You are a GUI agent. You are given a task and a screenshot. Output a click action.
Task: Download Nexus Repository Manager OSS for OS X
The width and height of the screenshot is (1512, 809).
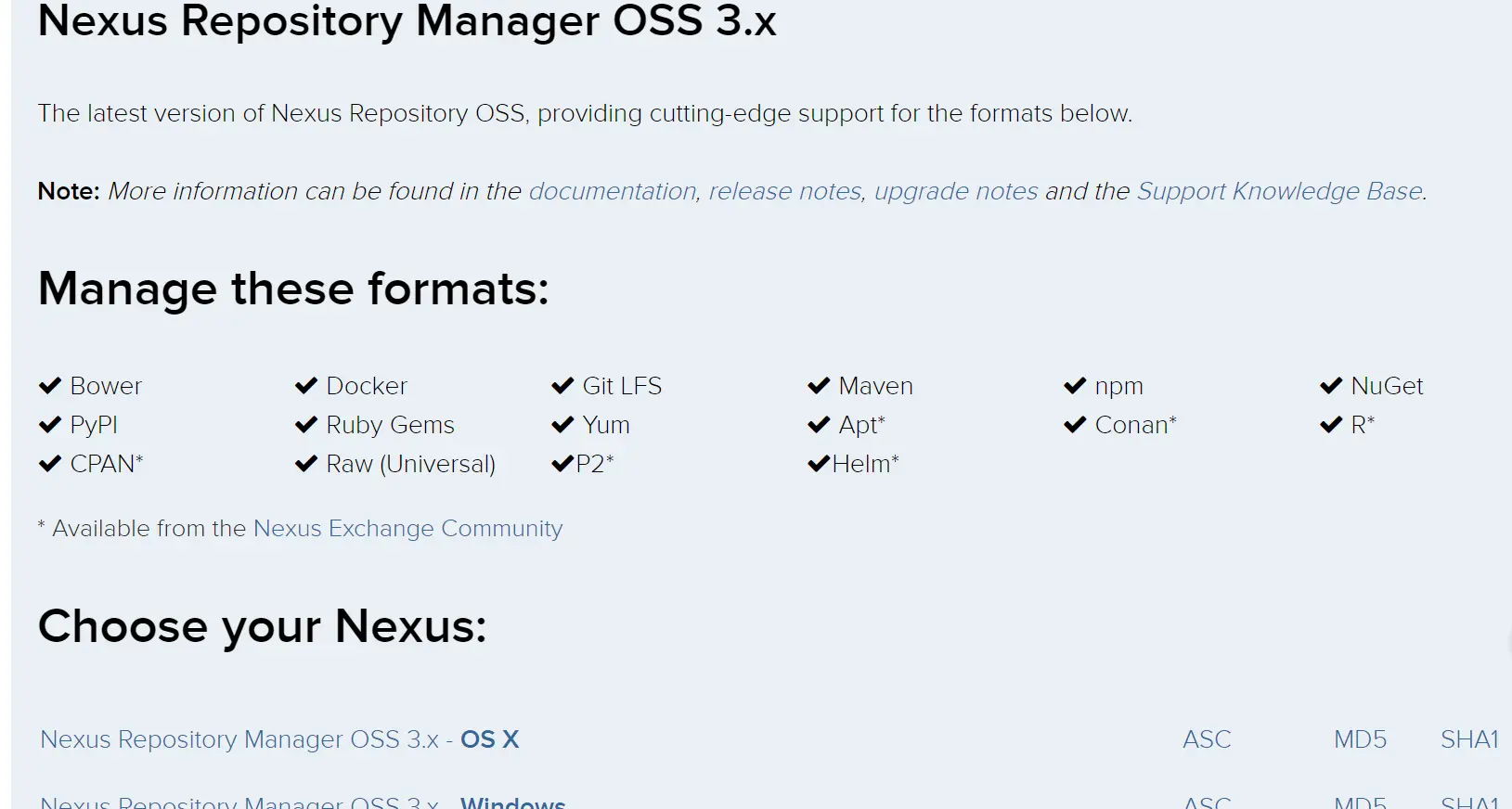pyautogui.click(x=279, y=739)
